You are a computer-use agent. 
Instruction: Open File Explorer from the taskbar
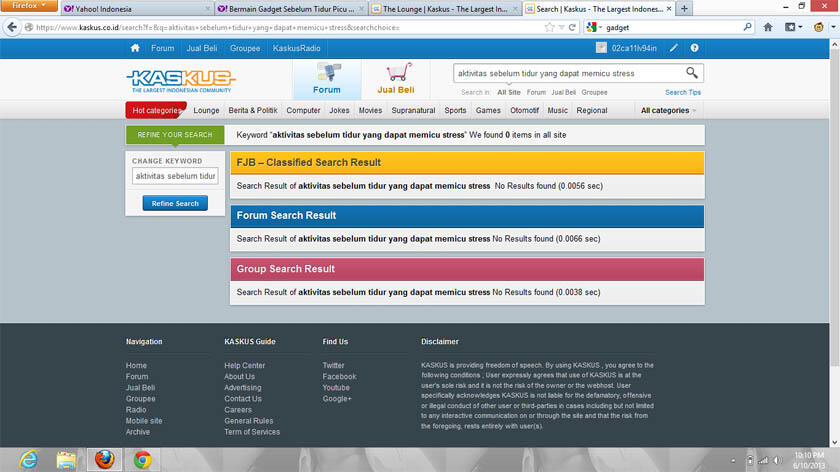pos(66,460)
